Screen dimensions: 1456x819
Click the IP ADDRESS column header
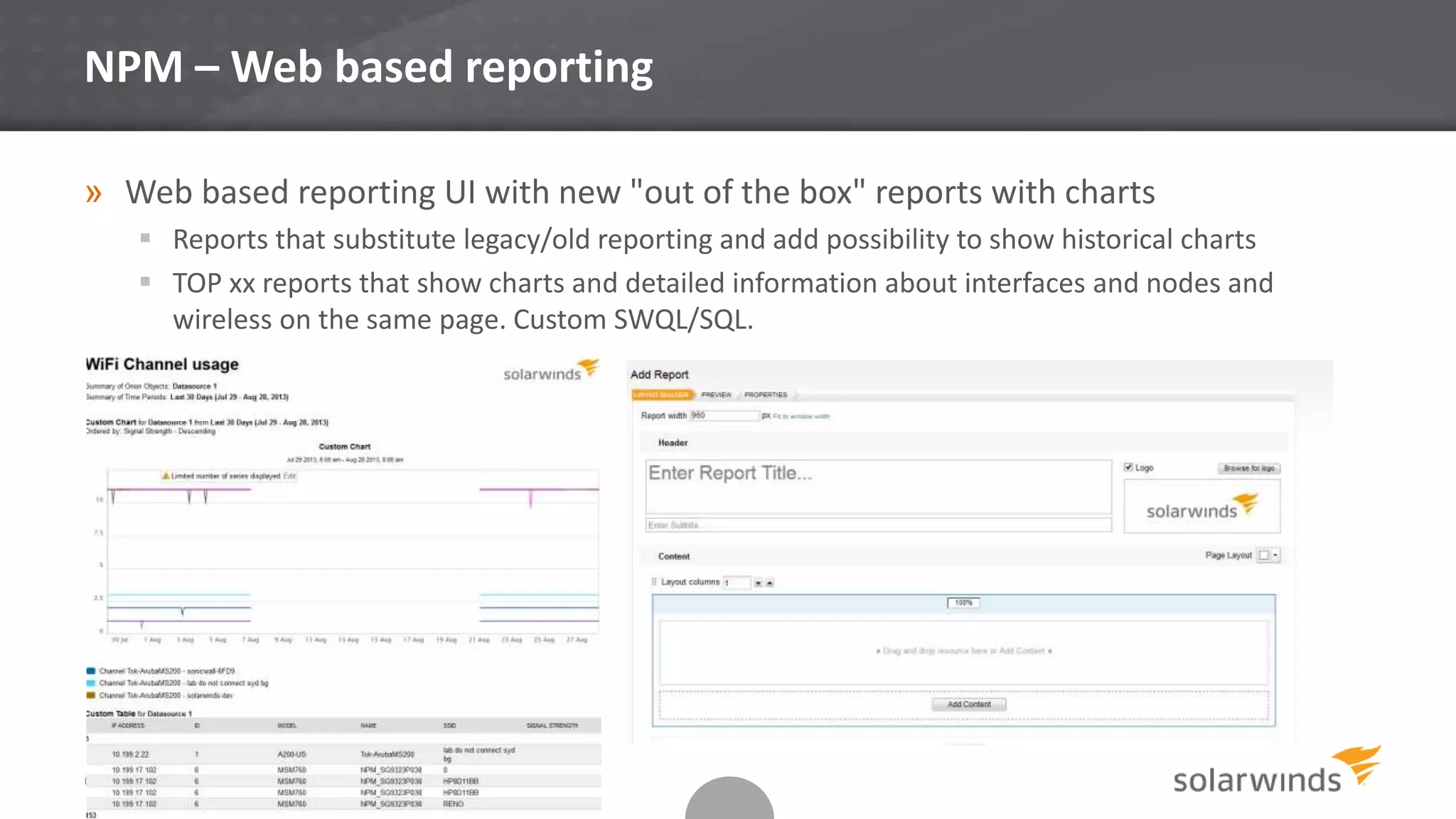[x=129, y=725]
